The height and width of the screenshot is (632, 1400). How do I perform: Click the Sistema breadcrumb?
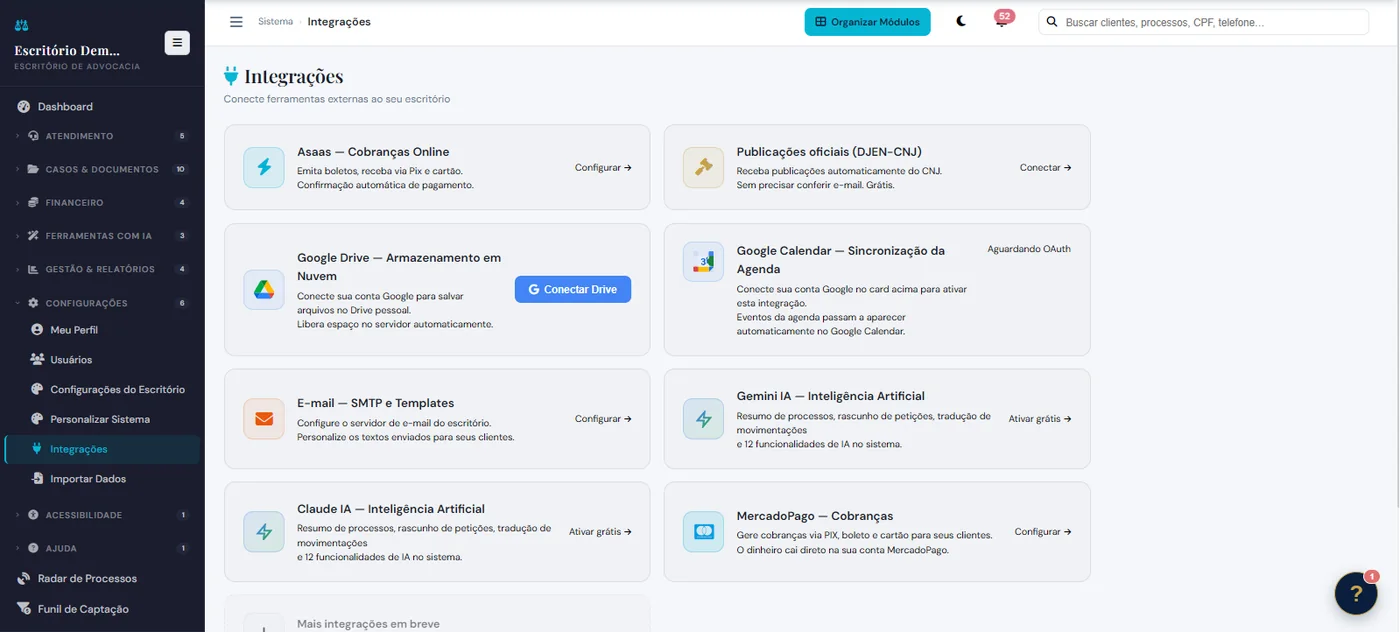275,22
